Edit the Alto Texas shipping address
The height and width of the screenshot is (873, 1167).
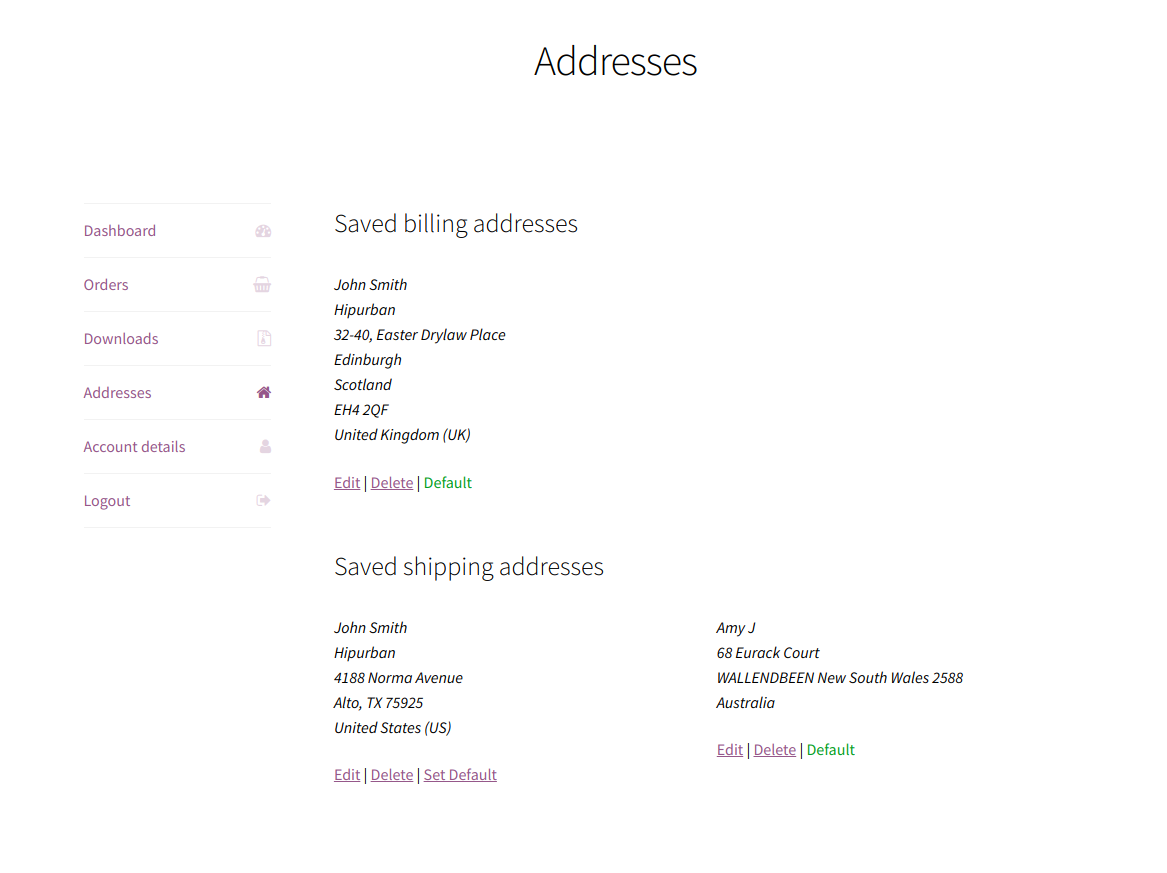(x=346, y=774)
